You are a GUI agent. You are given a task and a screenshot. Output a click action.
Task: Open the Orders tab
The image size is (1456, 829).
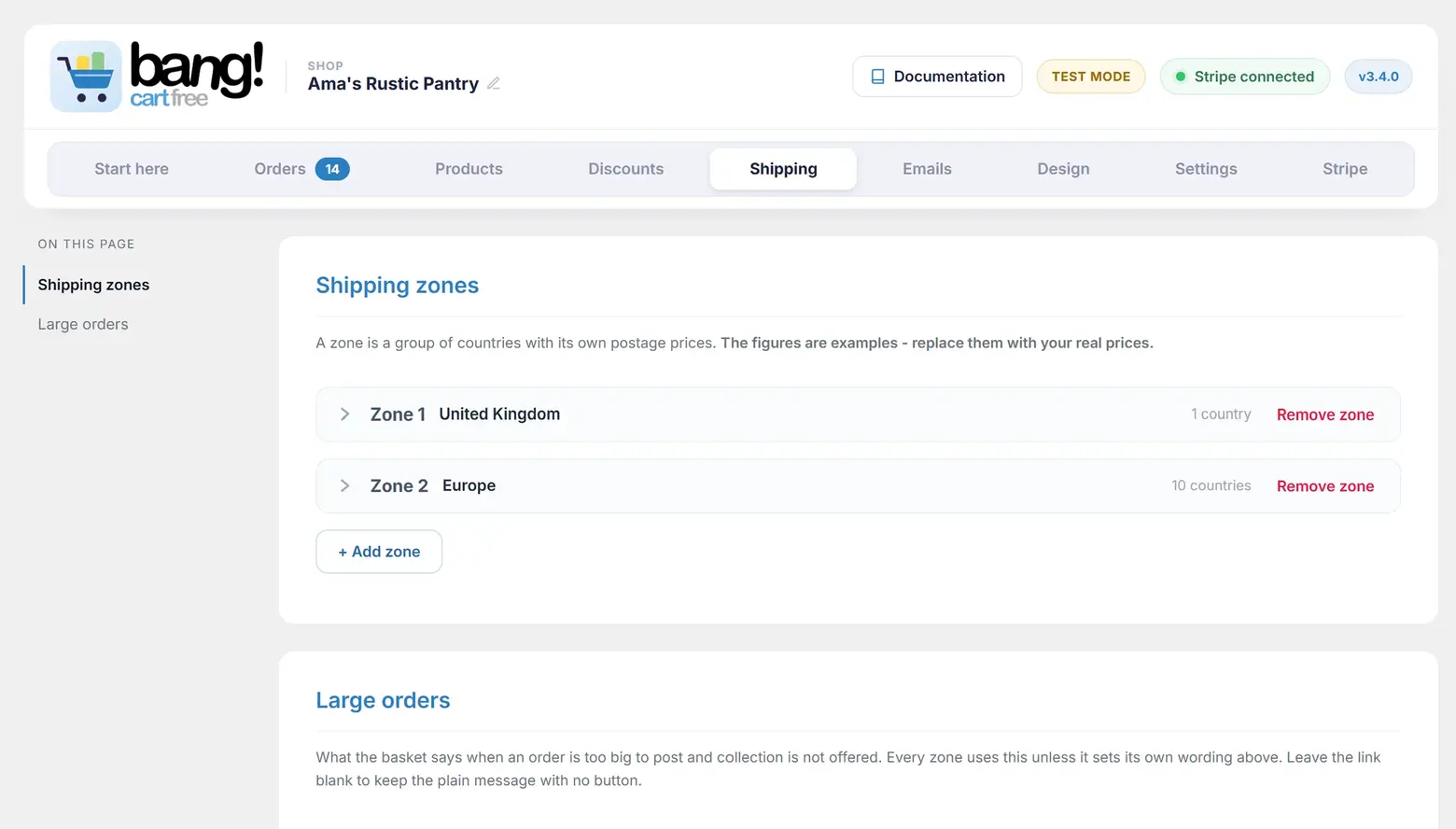[301, 169]
